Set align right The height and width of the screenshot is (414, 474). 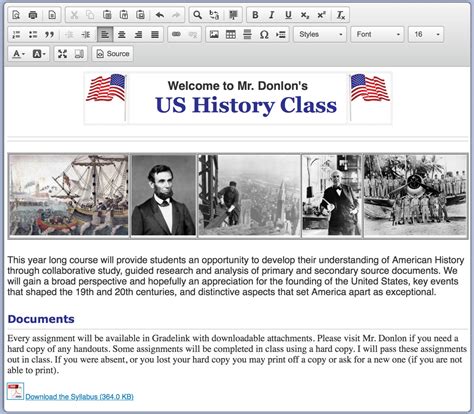(x=138, y=34)
